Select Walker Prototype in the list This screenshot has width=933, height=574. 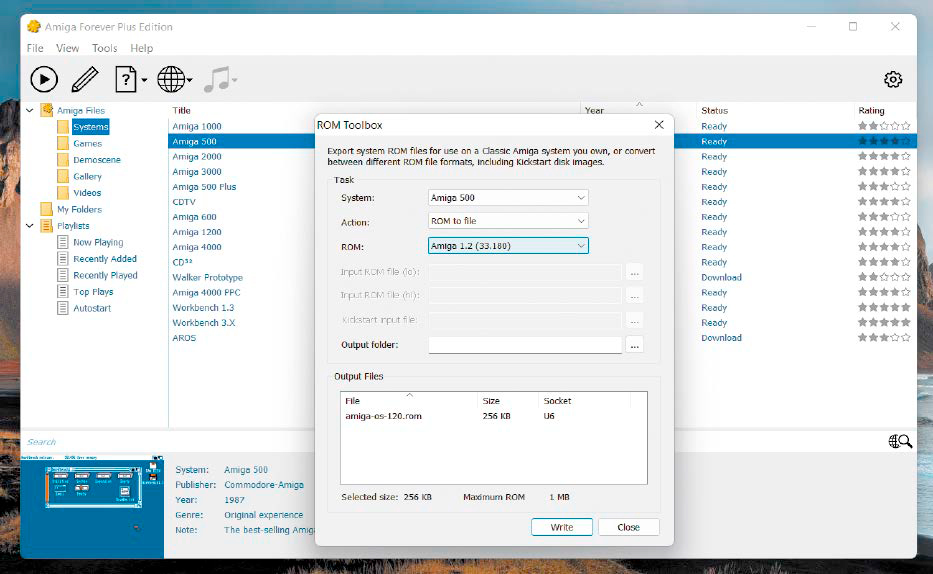click(x=208, y=277)
